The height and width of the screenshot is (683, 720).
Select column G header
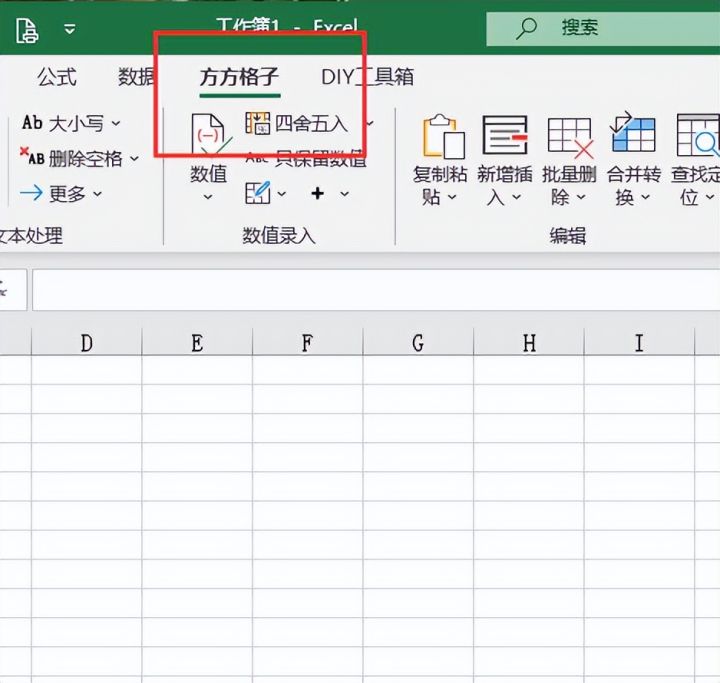click(418, 343)
